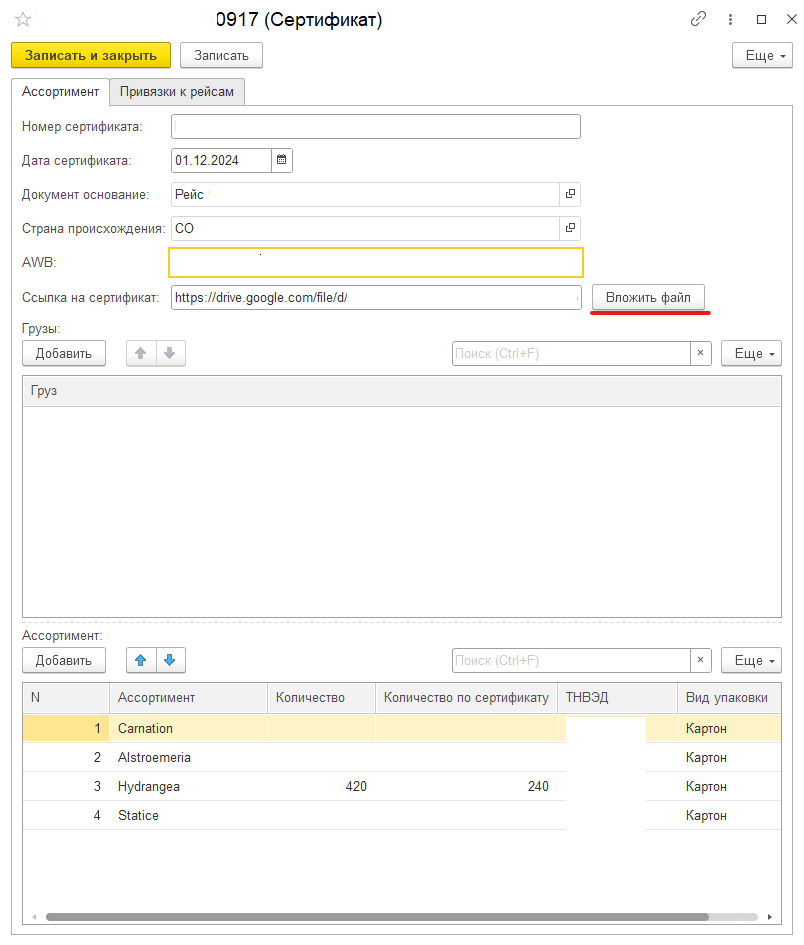Expand Еще menu in assortment section
This screenshot has width=804, height=945.
coord(751,660)
